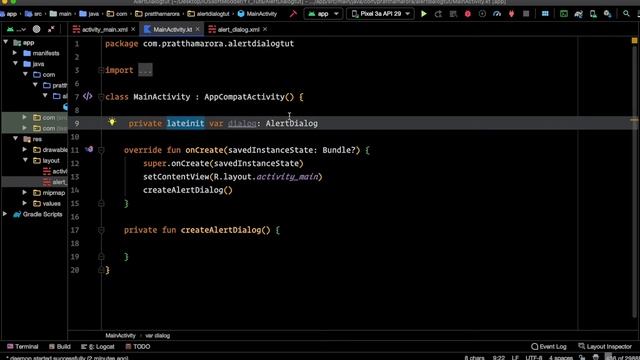Collapse the res folder
Image resolution: width=640 pixels, height=360 pixels.
(x=16, y=139)
